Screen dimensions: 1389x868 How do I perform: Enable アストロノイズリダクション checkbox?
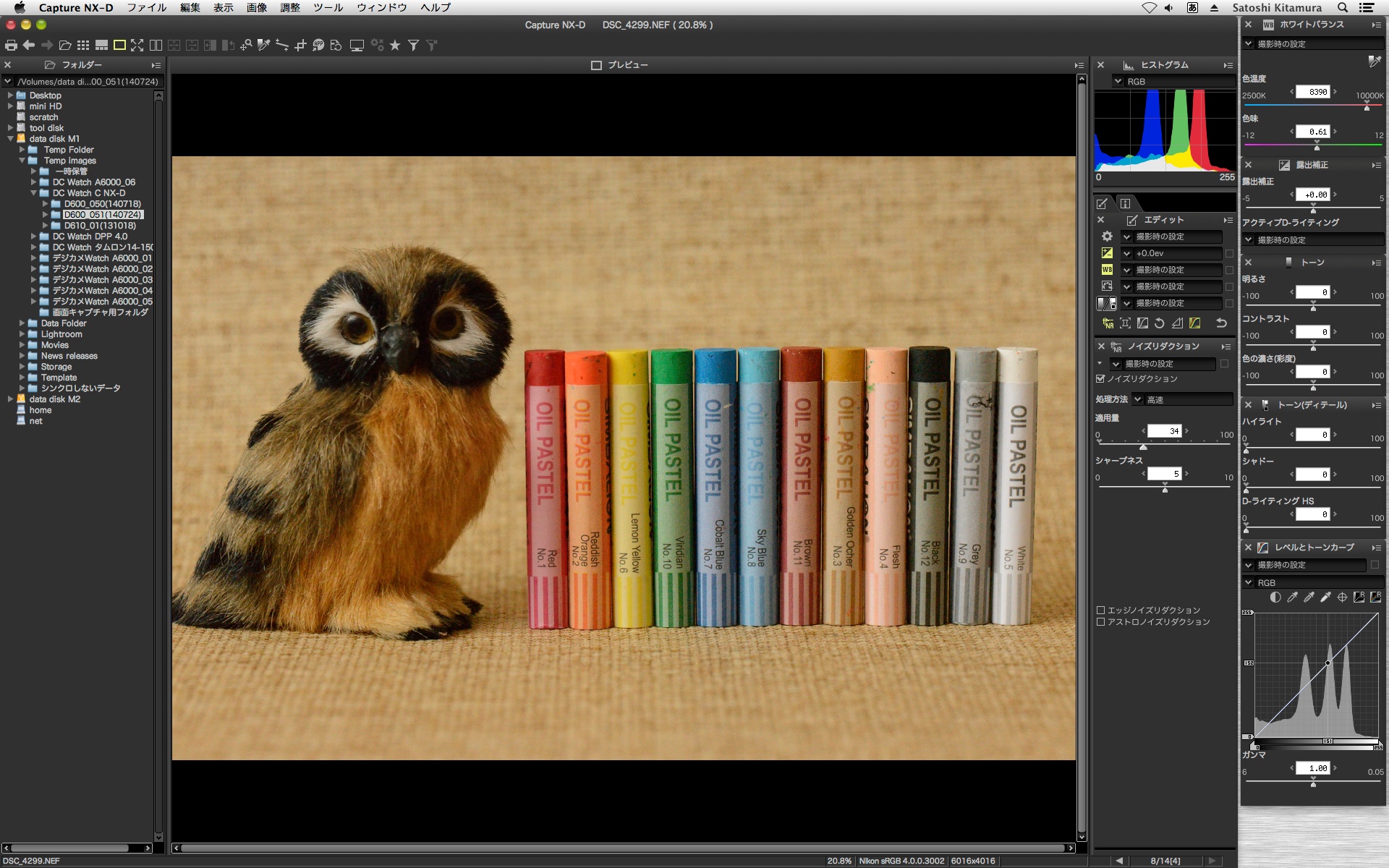point(1100,621)
